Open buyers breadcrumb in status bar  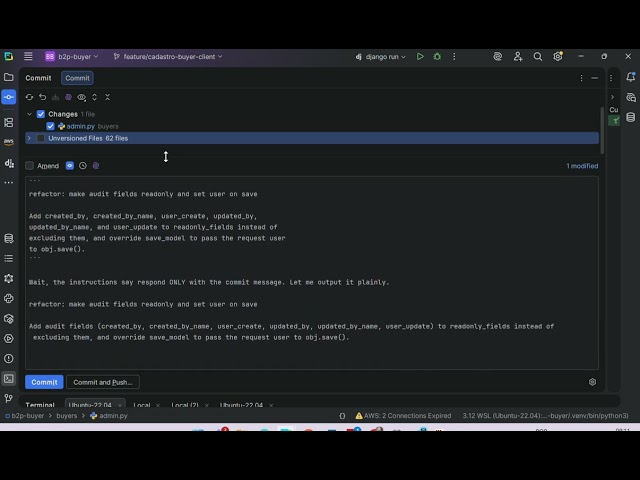(x=67, y=416)
